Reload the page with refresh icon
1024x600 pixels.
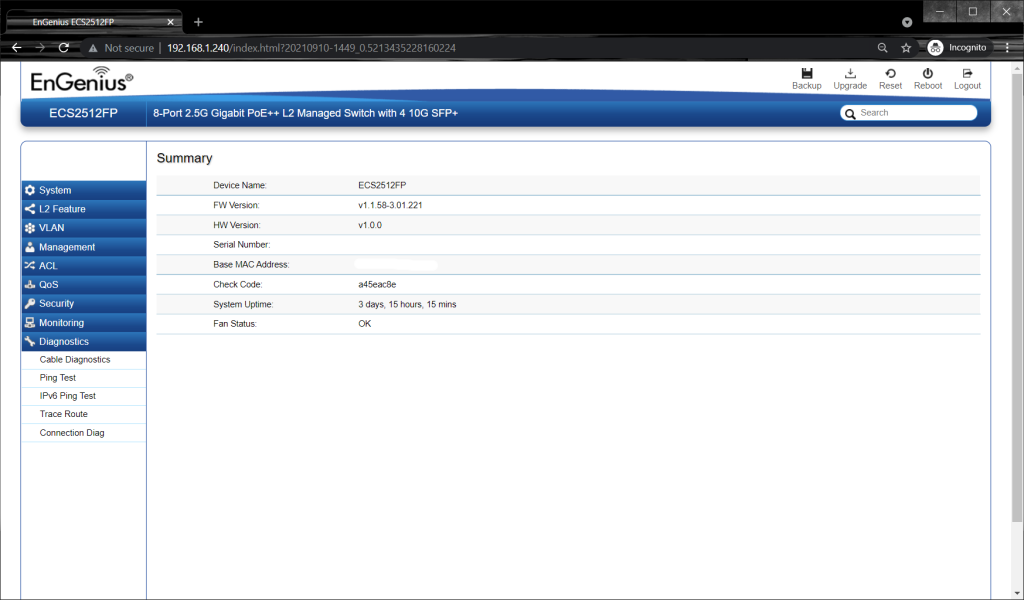(x=63, y=48)
